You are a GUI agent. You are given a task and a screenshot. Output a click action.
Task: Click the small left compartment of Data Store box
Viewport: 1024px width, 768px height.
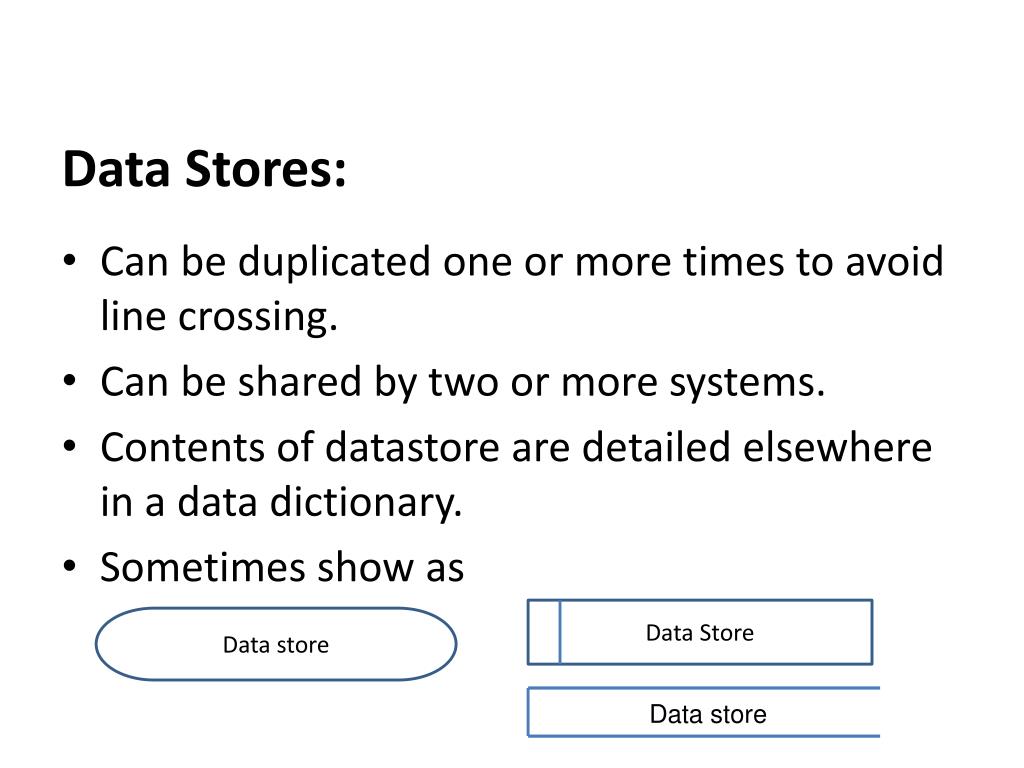click(544, 632)
